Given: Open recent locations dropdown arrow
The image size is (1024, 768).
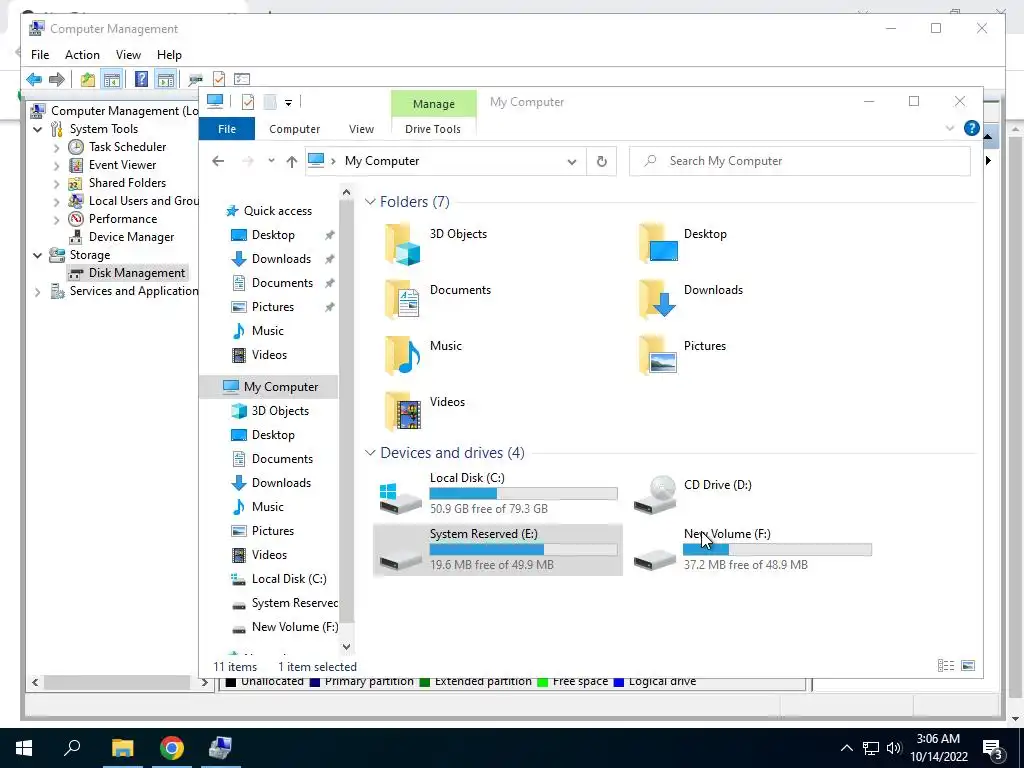Looking at the screenshot, I should pyautogui.click(x=271, y=161).
